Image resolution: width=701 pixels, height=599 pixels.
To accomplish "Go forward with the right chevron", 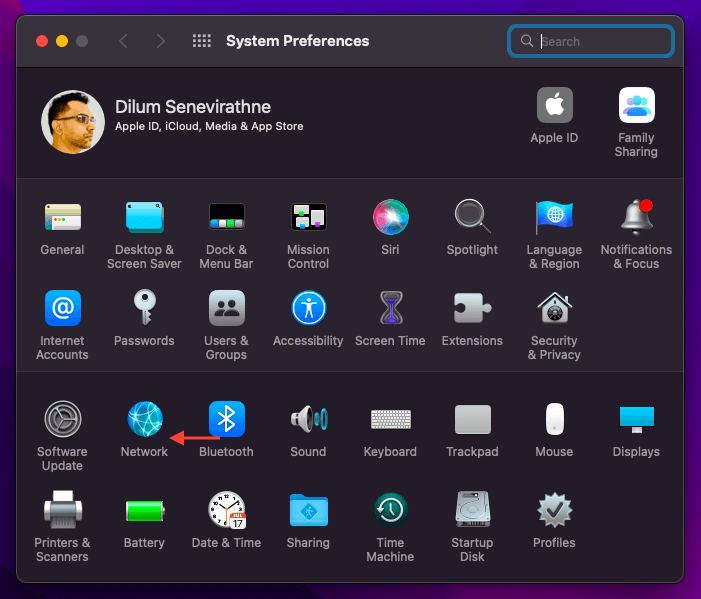I will [x=161, y=41].
